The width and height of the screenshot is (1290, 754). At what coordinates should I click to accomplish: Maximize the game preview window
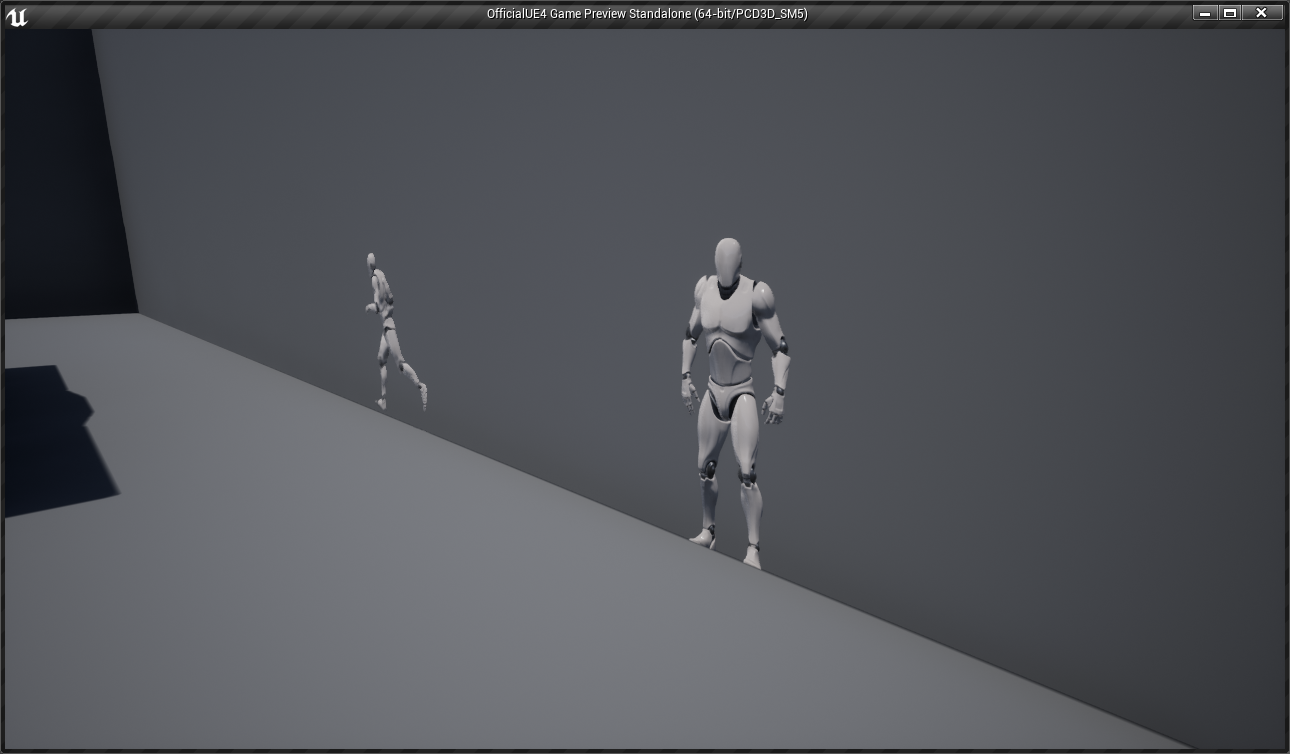[x=1232, y=12]
